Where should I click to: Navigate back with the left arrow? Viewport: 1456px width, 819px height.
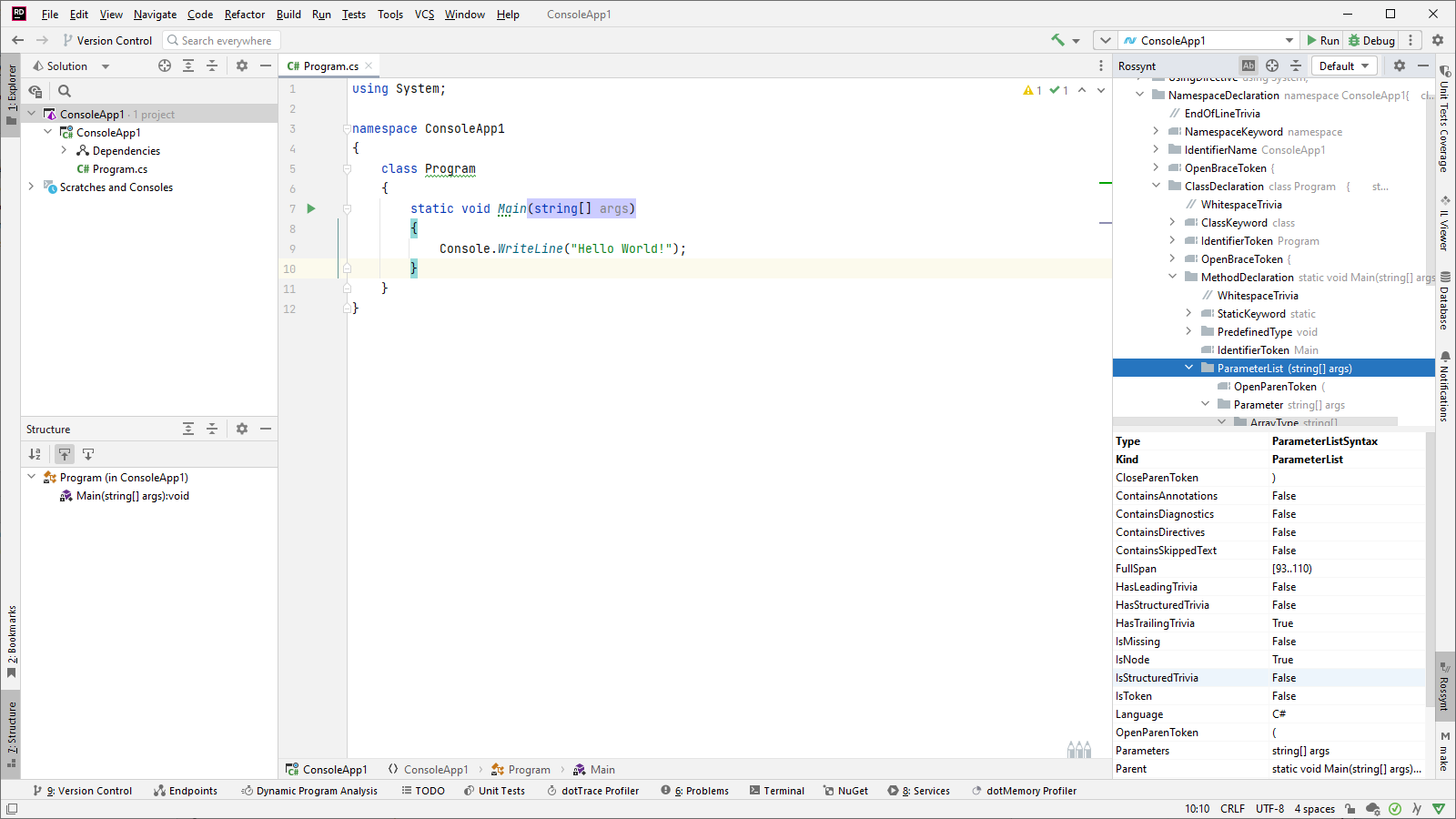(x=17, y=40)
